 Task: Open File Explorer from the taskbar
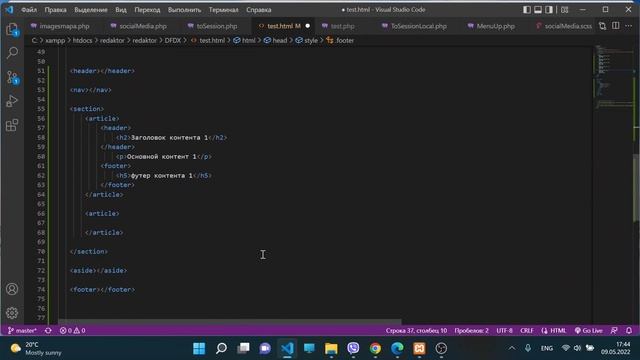331,348
